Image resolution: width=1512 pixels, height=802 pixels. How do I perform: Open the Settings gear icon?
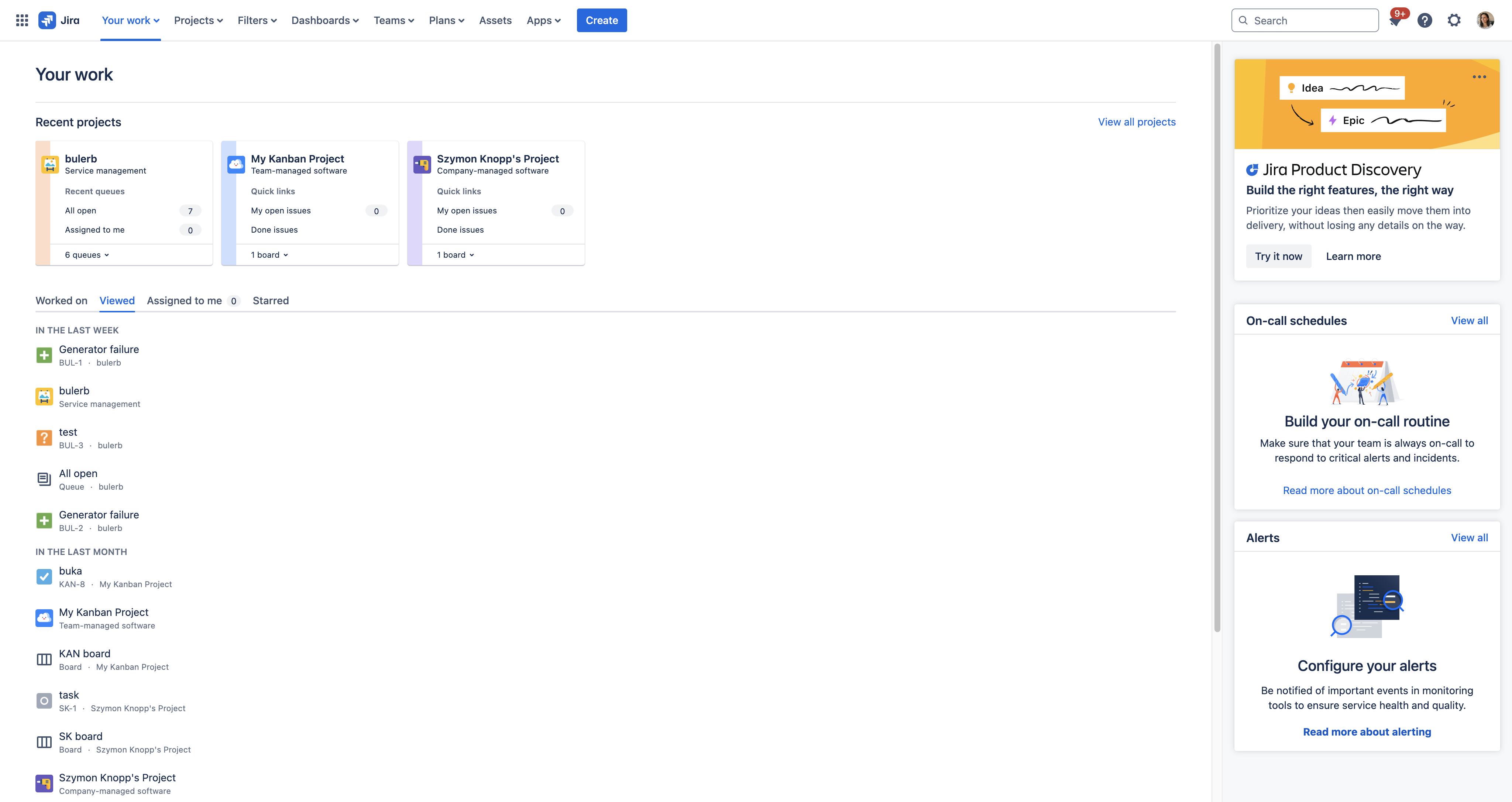pyautogui.click(x=1454, y=21)
